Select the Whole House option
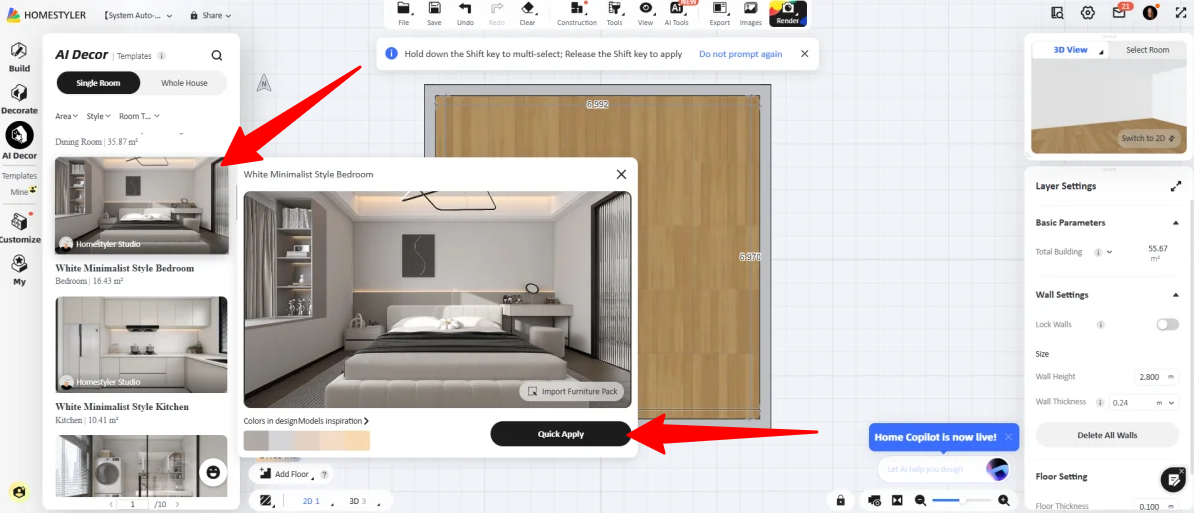Screen dimensions: 1194x513 click(184, 83)
